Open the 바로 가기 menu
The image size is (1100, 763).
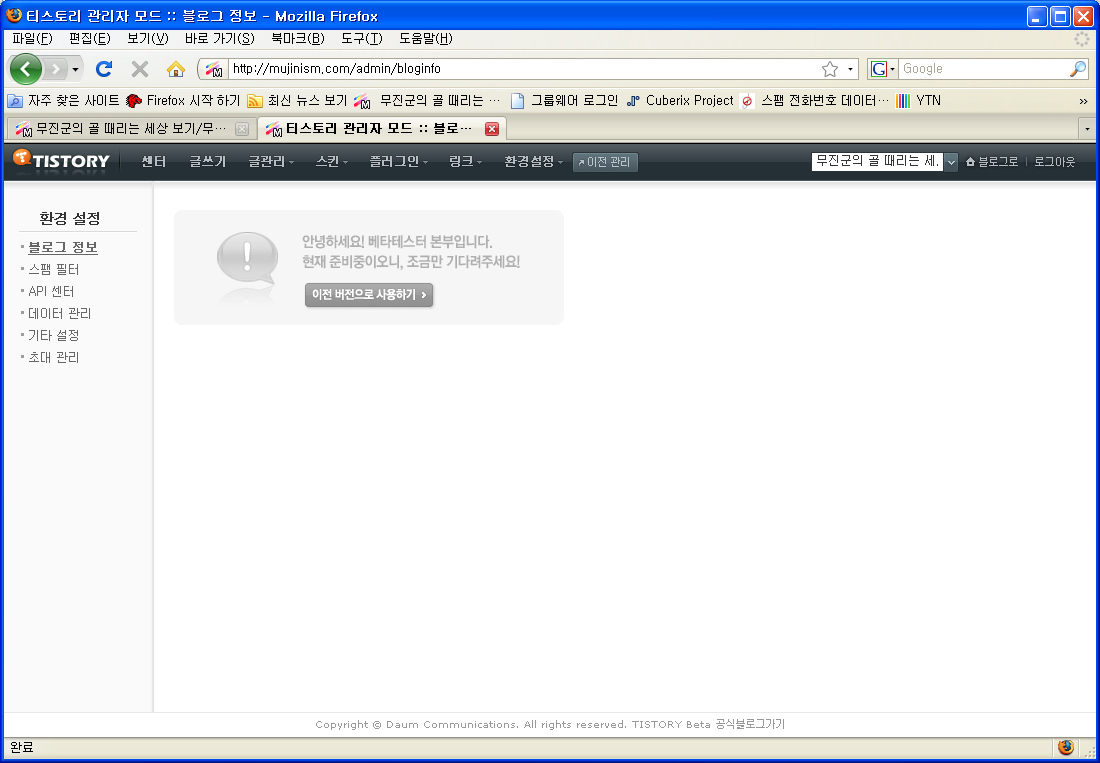[220, 39]
